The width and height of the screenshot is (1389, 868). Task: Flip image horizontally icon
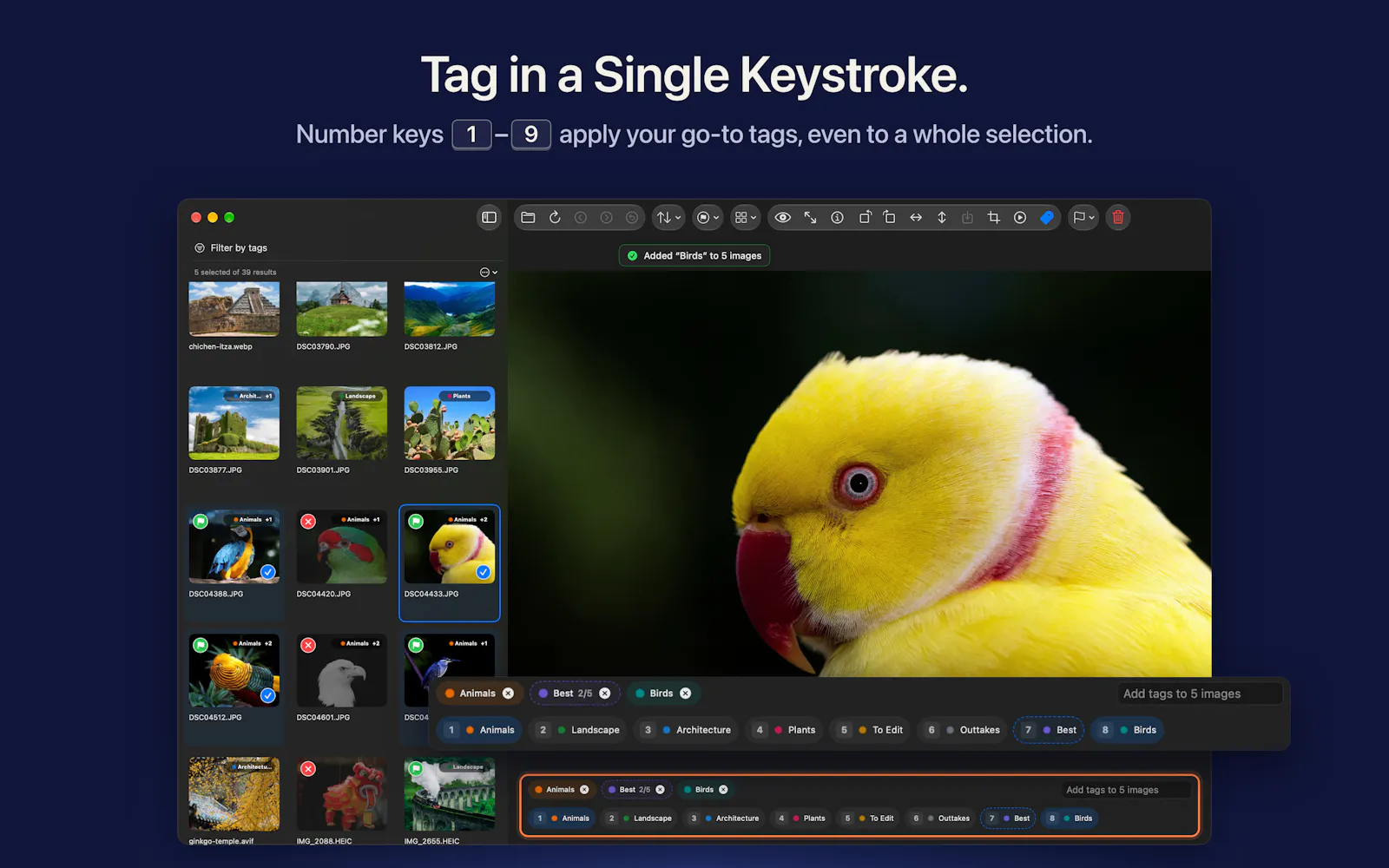916,218
